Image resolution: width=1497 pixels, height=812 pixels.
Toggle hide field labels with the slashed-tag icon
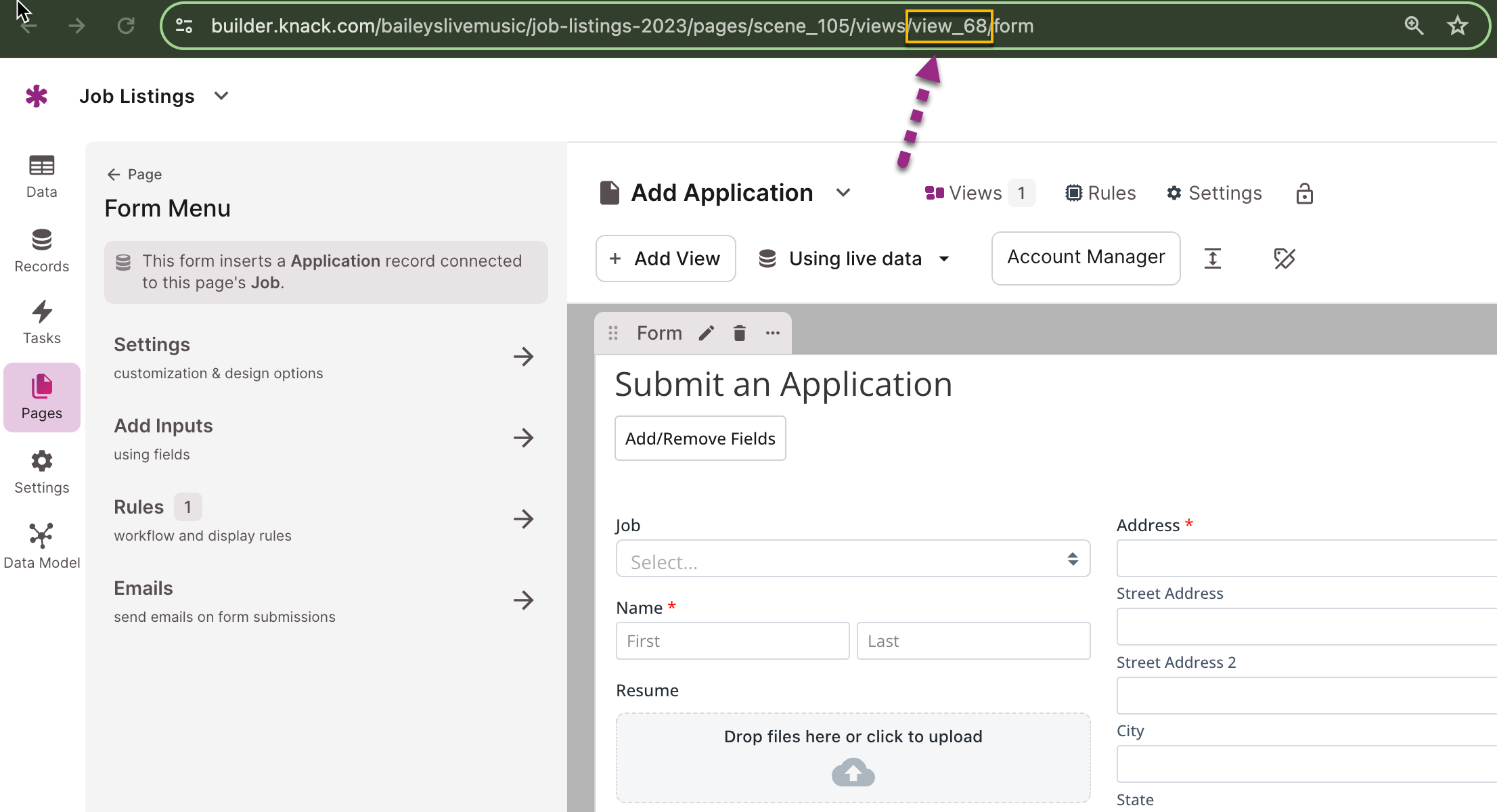point(1284,258)
